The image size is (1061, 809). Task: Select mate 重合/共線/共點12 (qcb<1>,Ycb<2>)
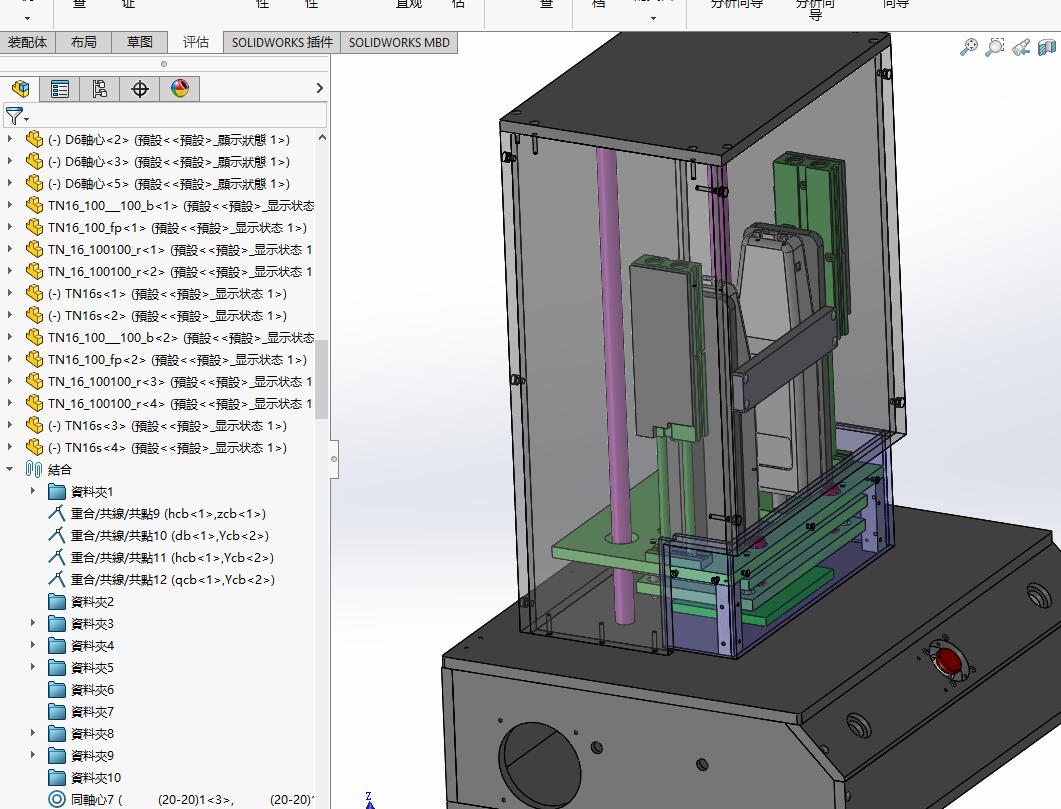click(173, 579)
